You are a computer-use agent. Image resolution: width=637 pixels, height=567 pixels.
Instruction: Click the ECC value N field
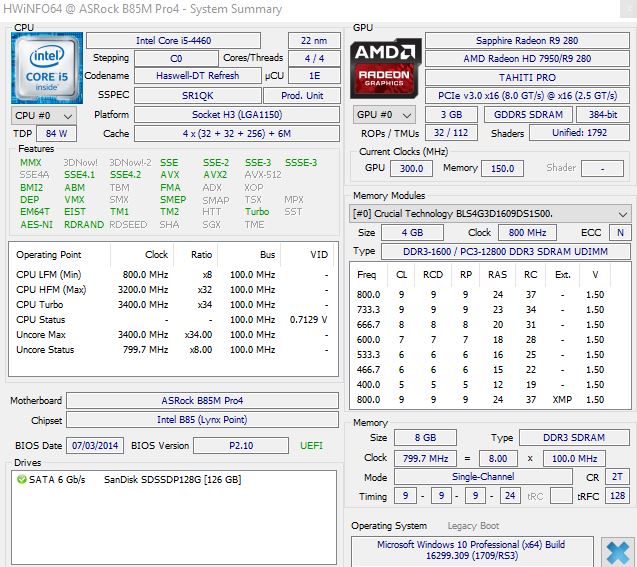(x=620, y=233)
